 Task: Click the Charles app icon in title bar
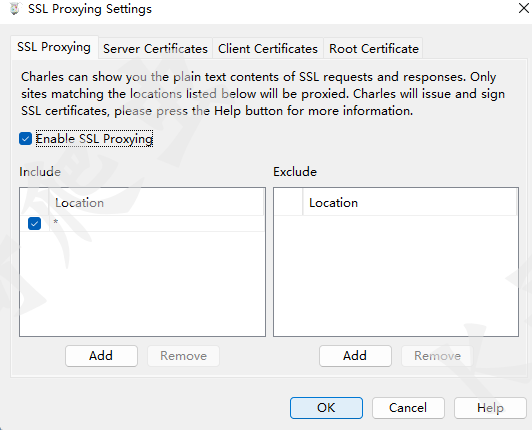click(15, 9)
